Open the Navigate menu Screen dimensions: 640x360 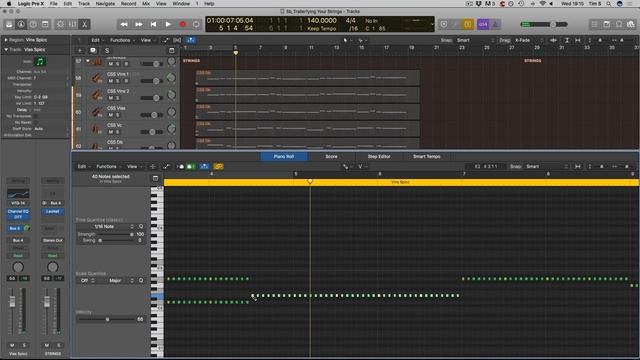[x=105, y=4]
